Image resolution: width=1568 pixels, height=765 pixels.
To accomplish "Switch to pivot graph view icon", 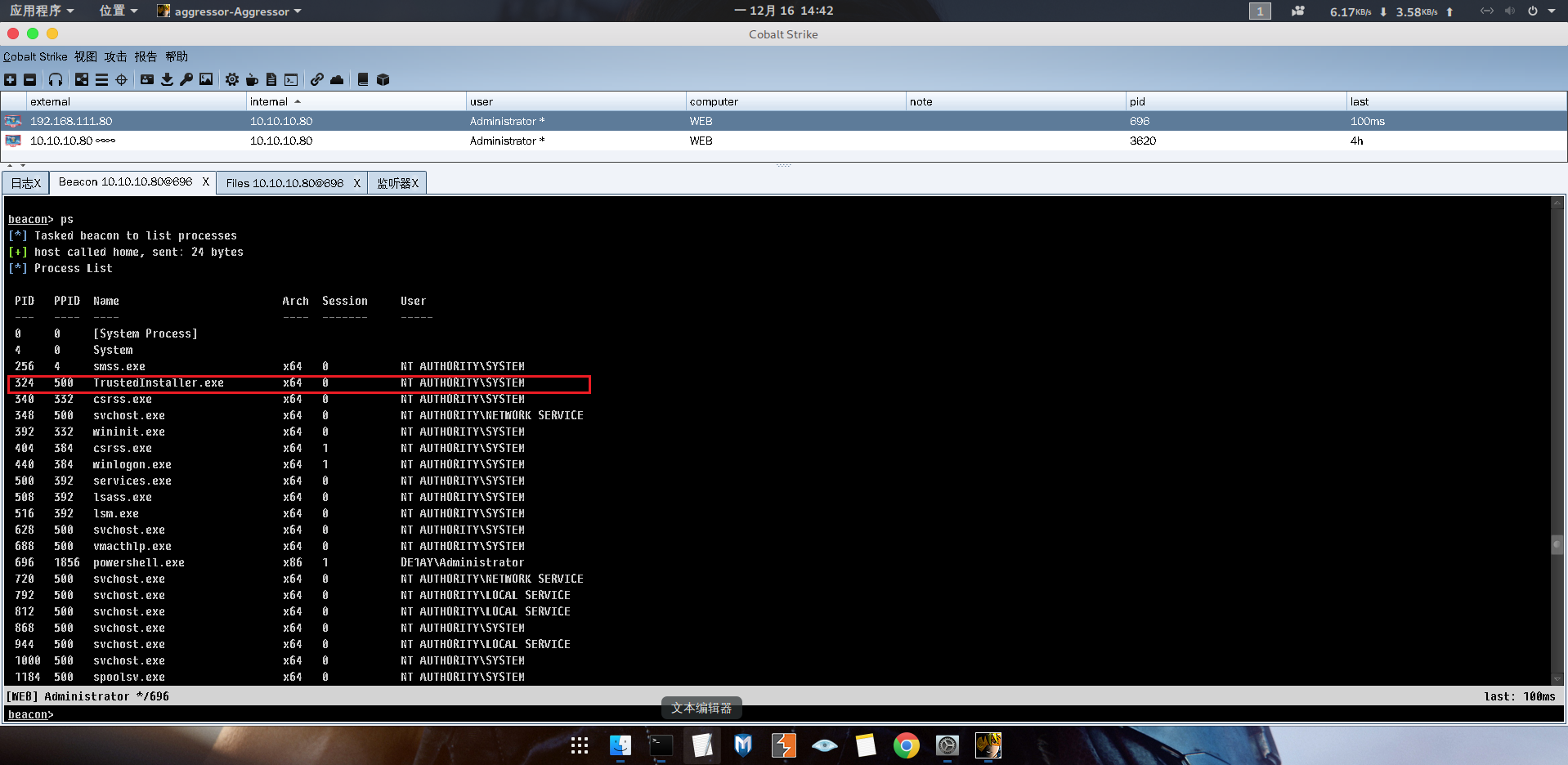I will tap(82, 79).
